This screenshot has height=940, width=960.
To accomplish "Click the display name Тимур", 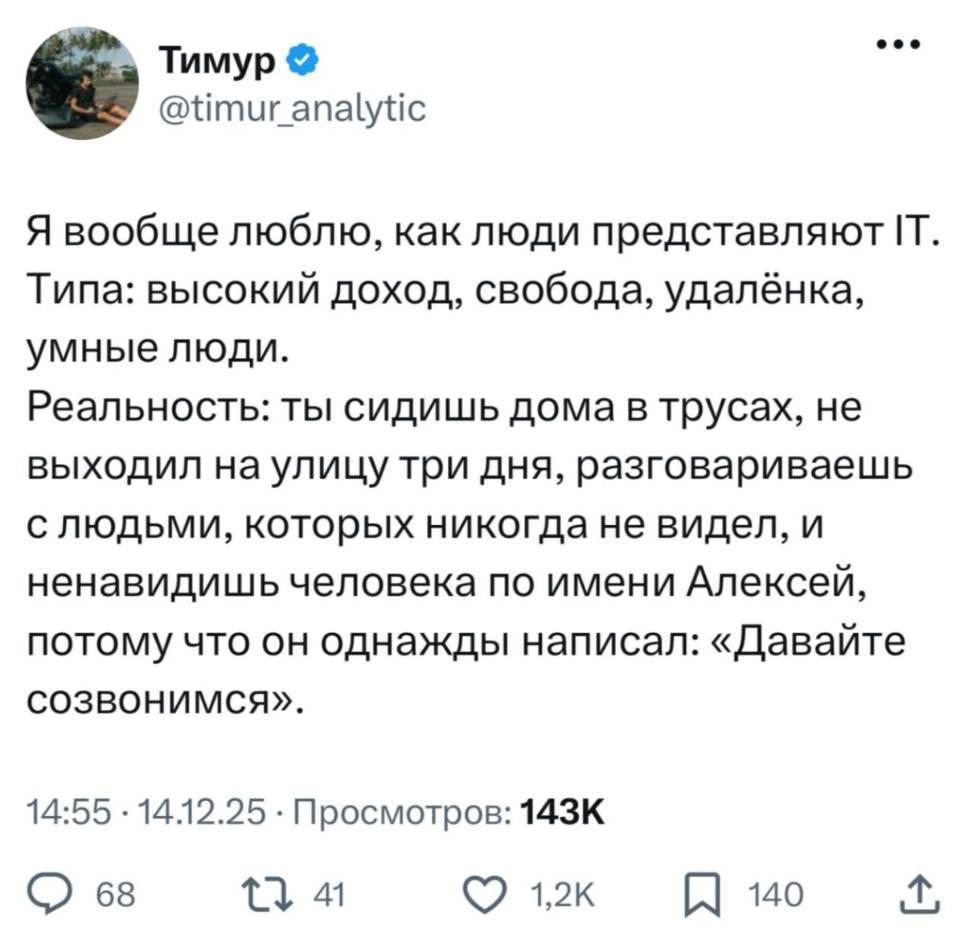I will (x=215, y=58).
